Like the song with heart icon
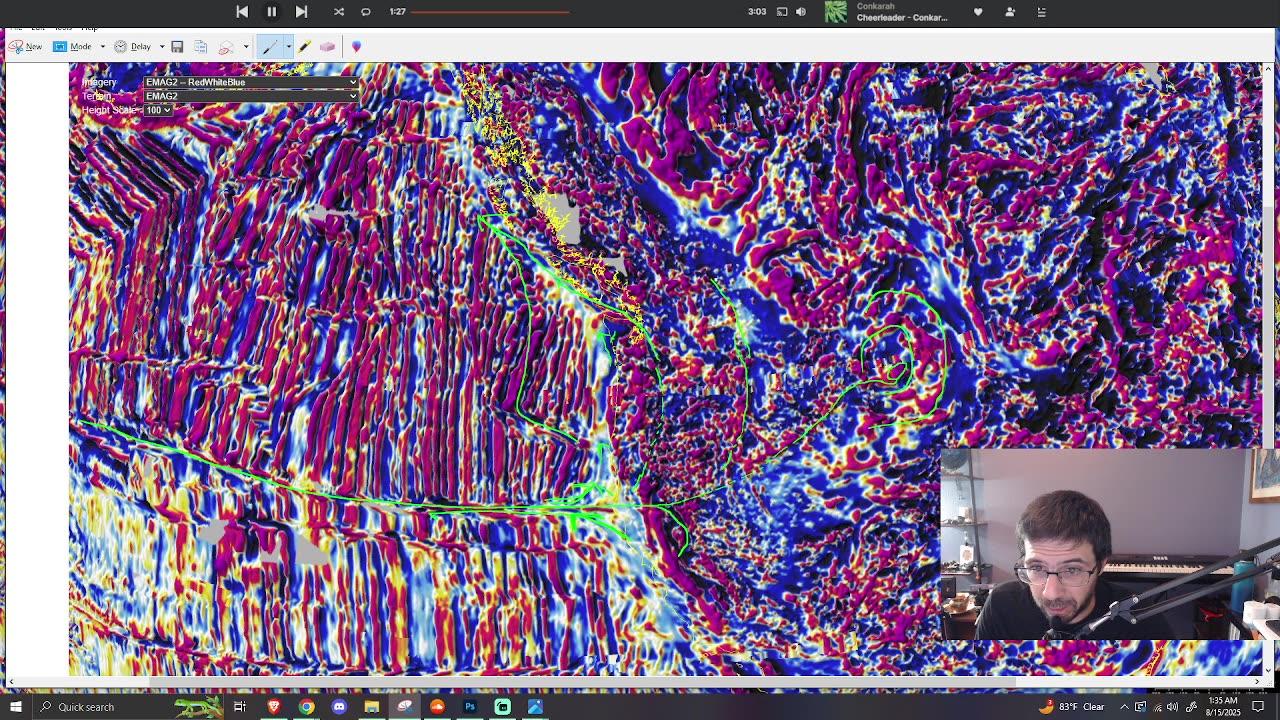Viewport: 1280px width, 720px height. (978, 11)
